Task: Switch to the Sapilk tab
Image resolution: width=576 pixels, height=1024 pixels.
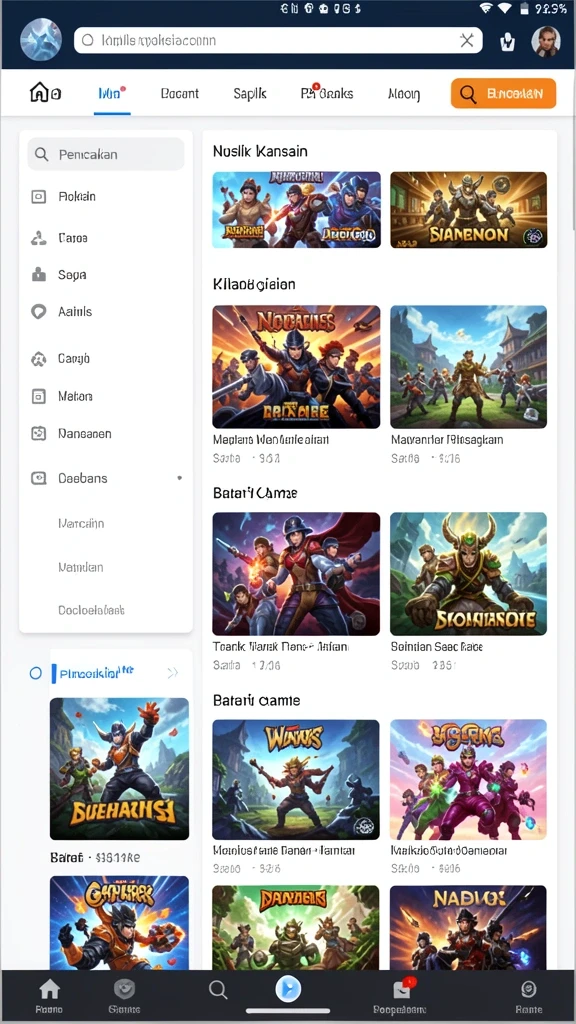Action: click(x=250, y=93)
